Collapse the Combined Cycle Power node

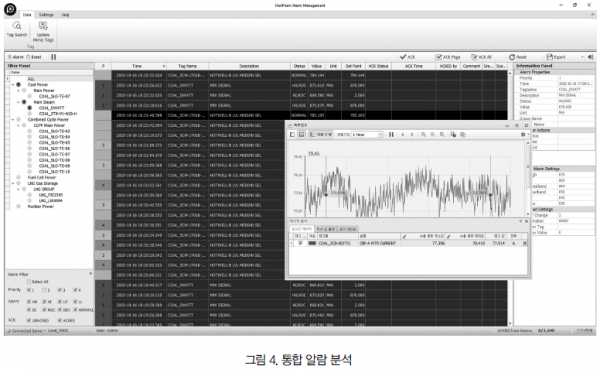[13, 119]
